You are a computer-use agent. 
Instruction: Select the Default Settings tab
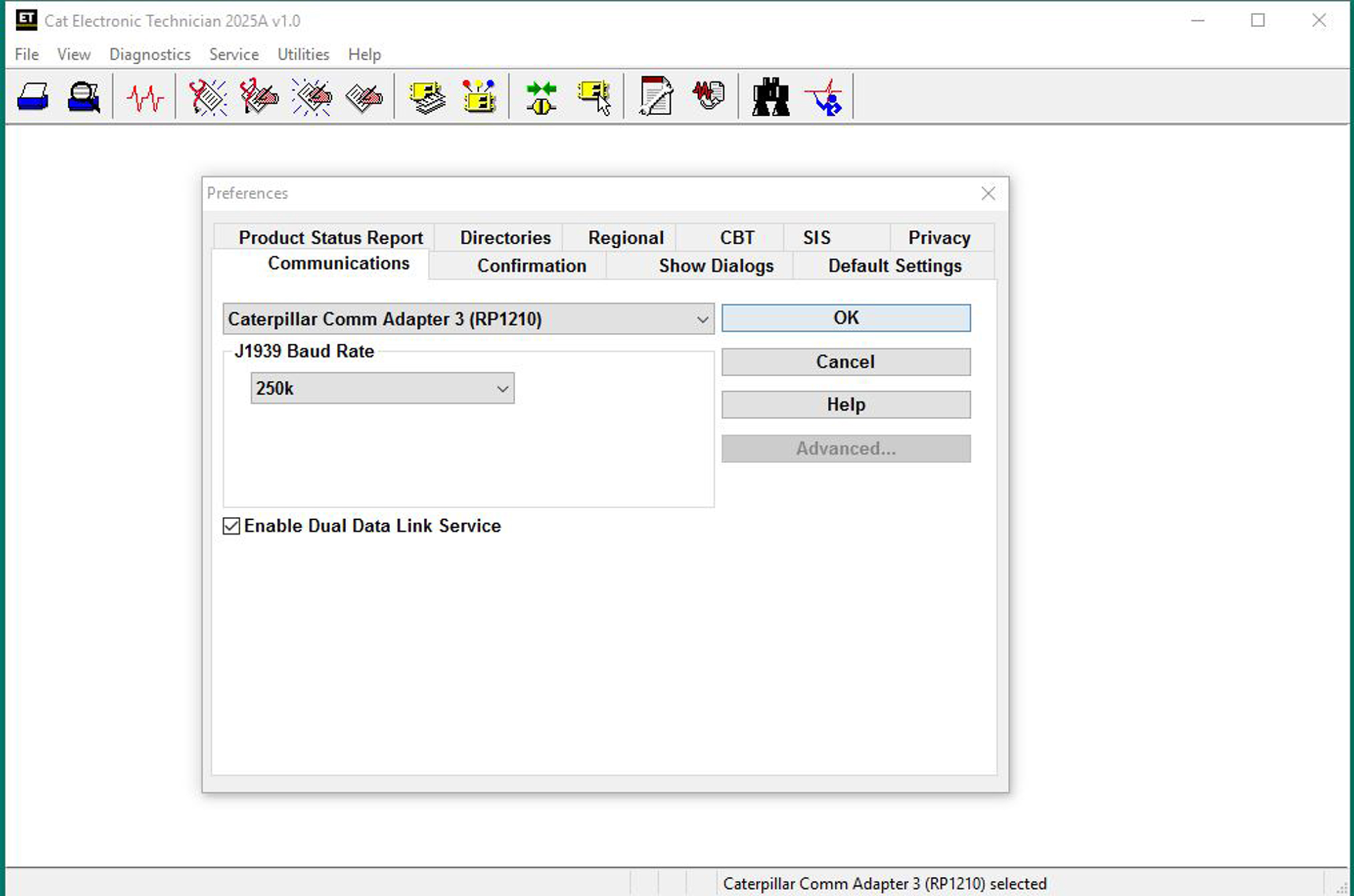(894, 266)
